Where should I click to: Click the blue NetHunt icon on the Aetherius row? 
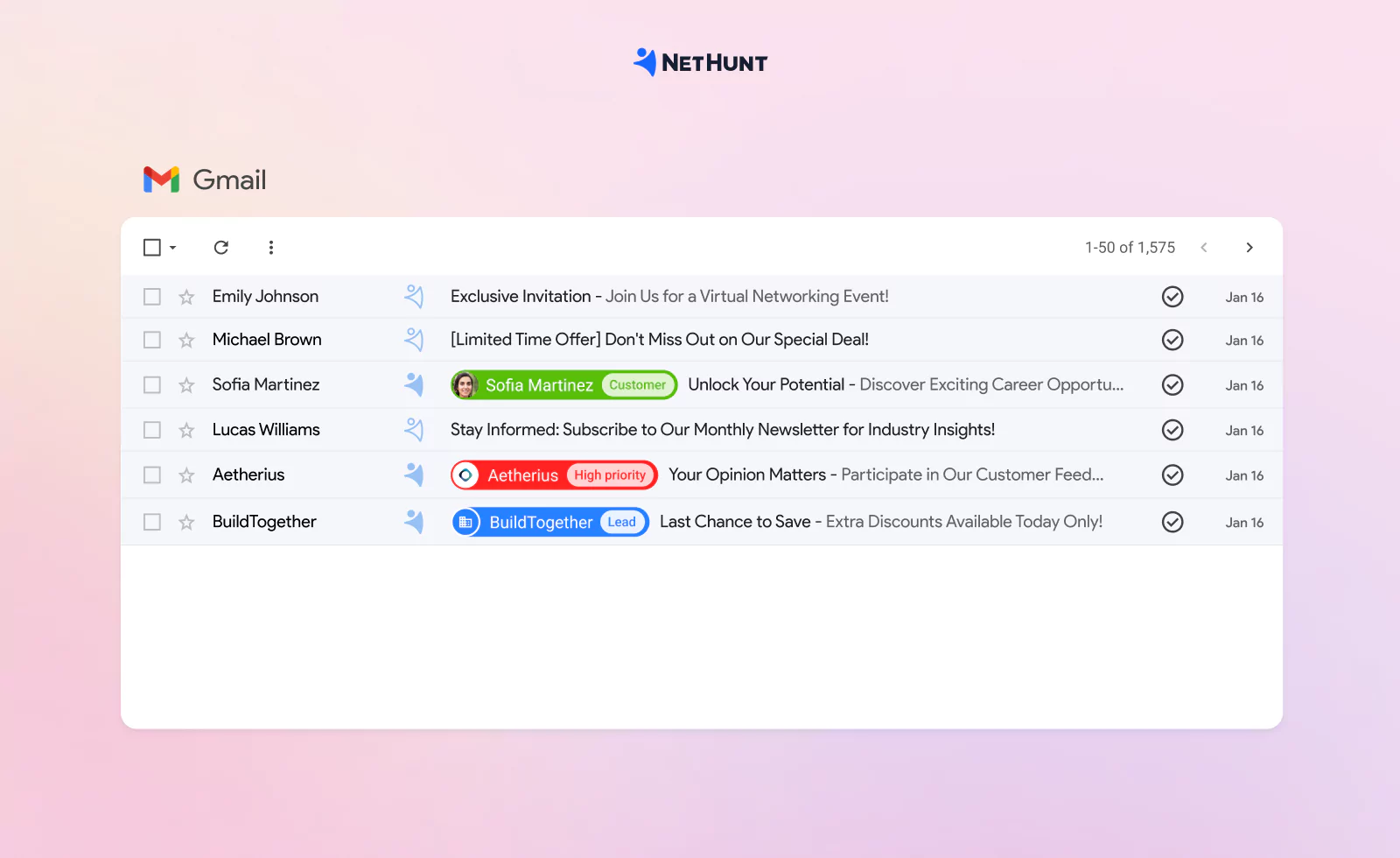pos(414,474)
